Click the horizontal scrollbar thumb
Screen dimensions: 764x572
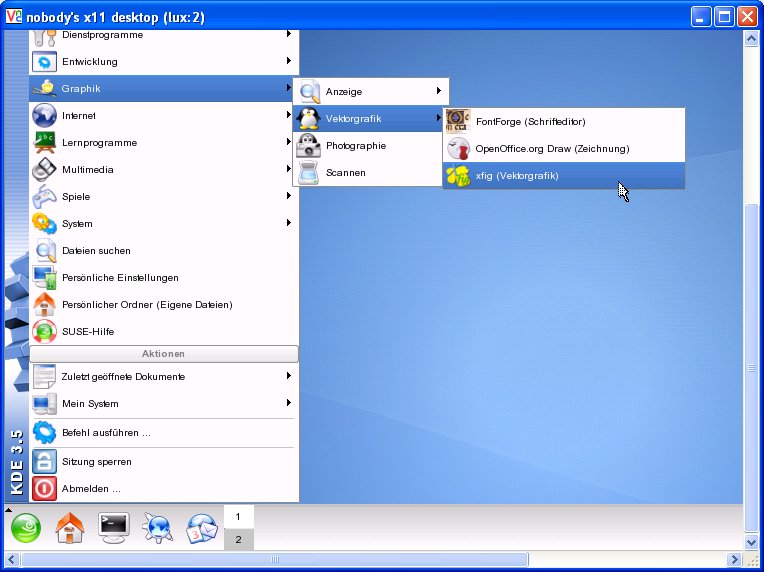[x=274, y=559]
